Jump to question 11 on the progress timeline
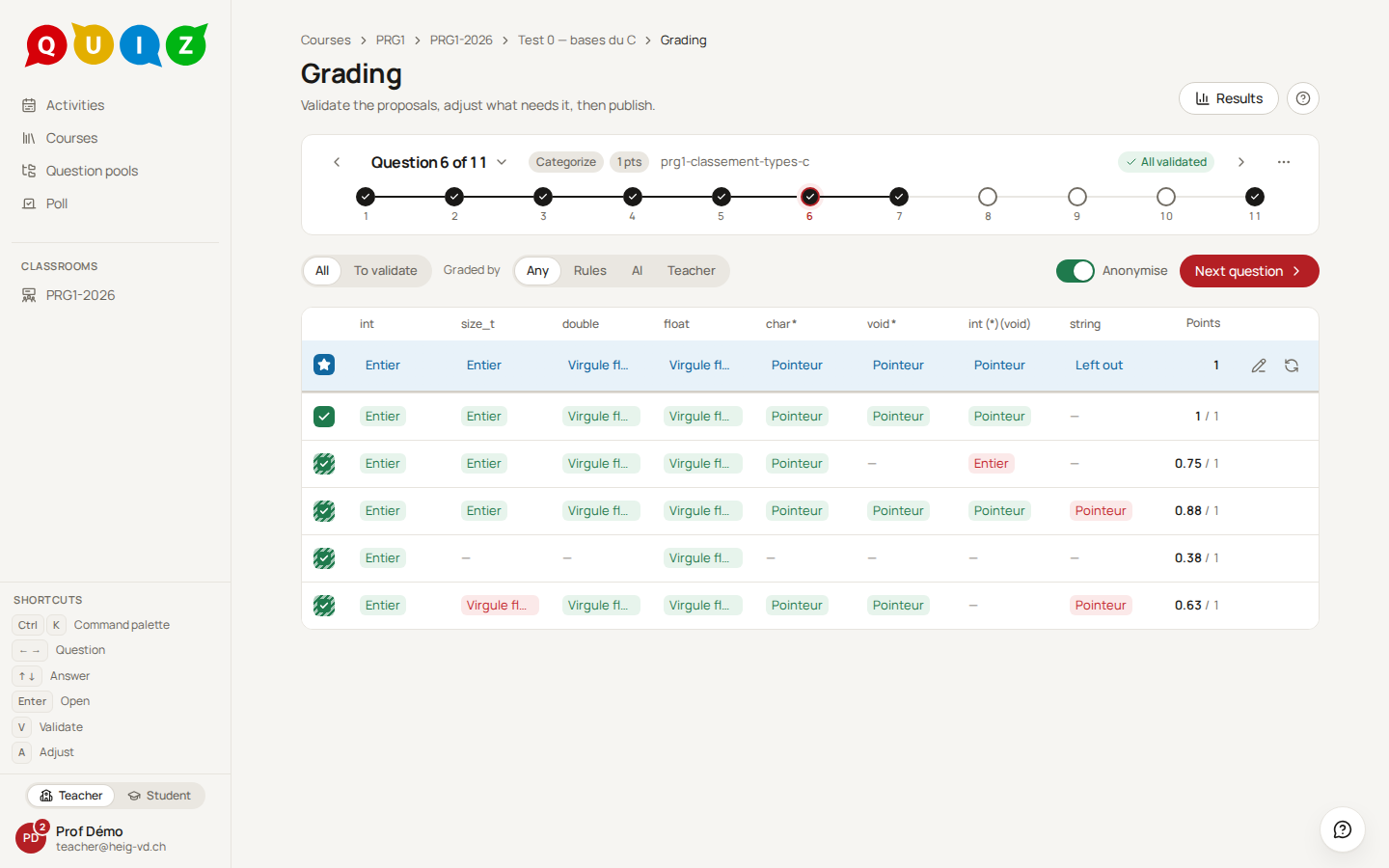The image size is (1389, 868). click(x=1255, y=197)
